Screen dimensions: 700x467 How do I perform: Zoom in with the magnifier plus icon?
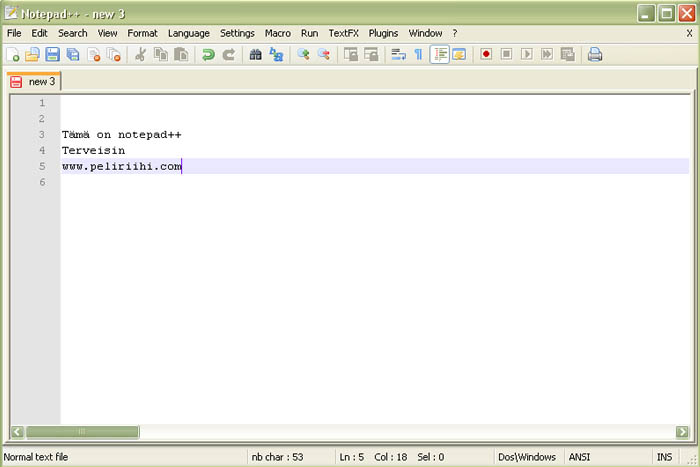(304, 54)
